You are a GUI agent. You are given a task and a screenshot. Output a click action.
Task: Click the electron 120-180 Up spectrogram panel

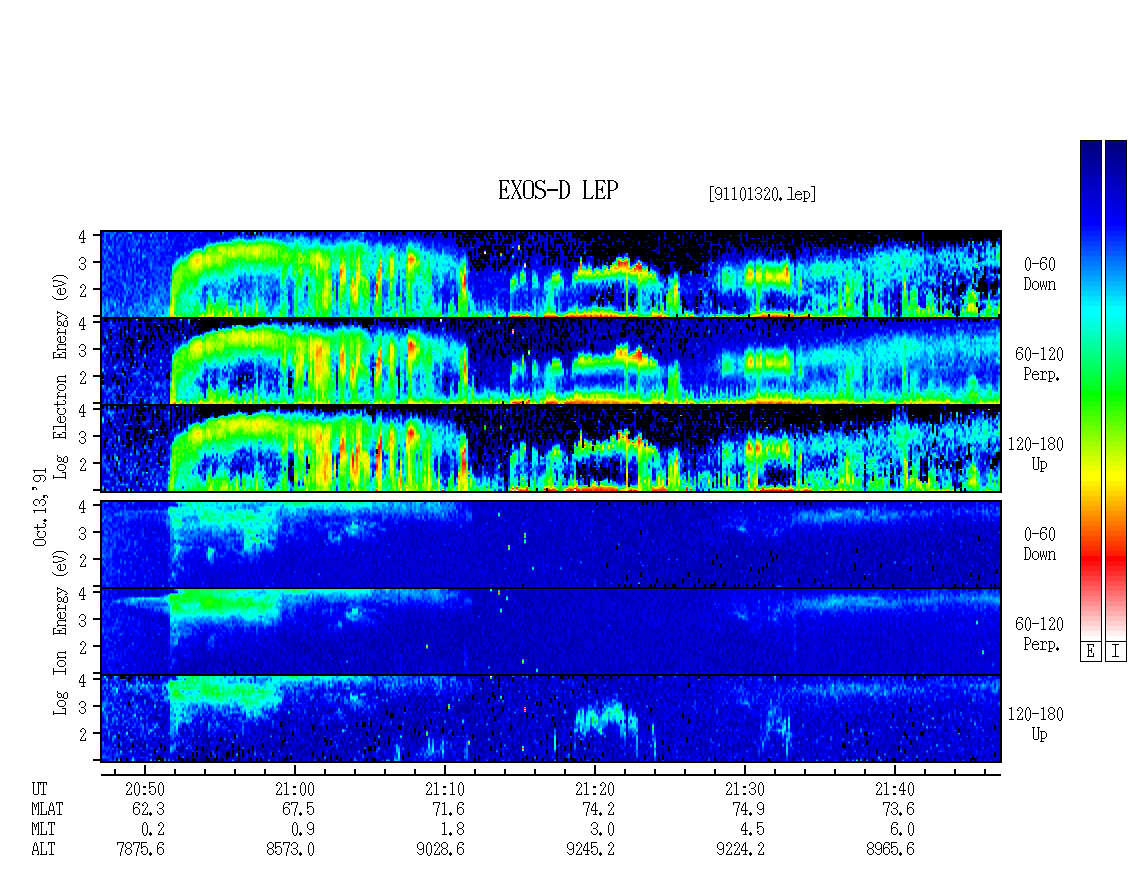pos(551,448)
